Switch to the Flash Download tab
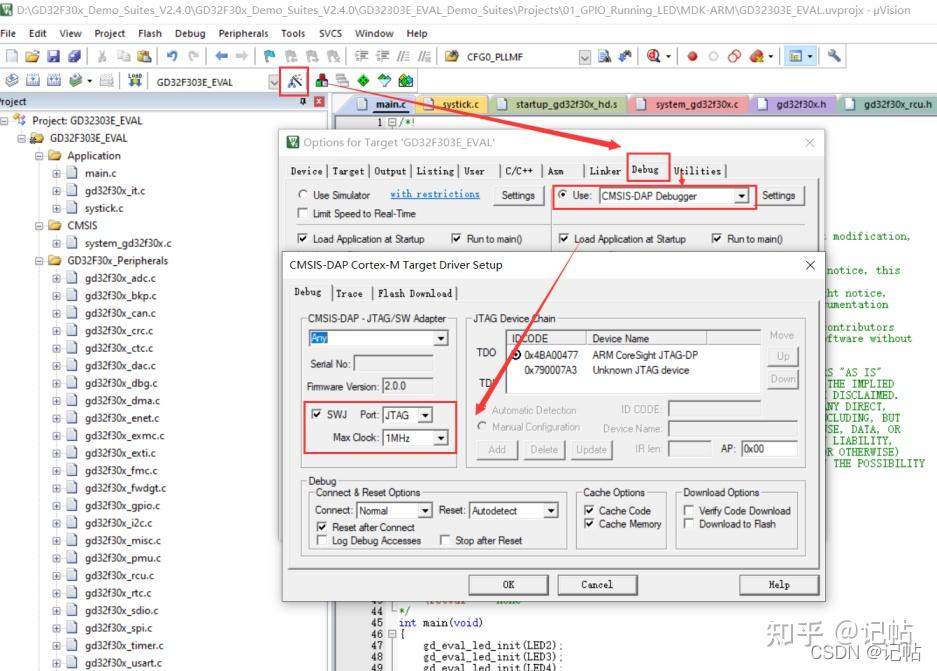This screenshot has width=937, height=671. [x=415, y=293]
